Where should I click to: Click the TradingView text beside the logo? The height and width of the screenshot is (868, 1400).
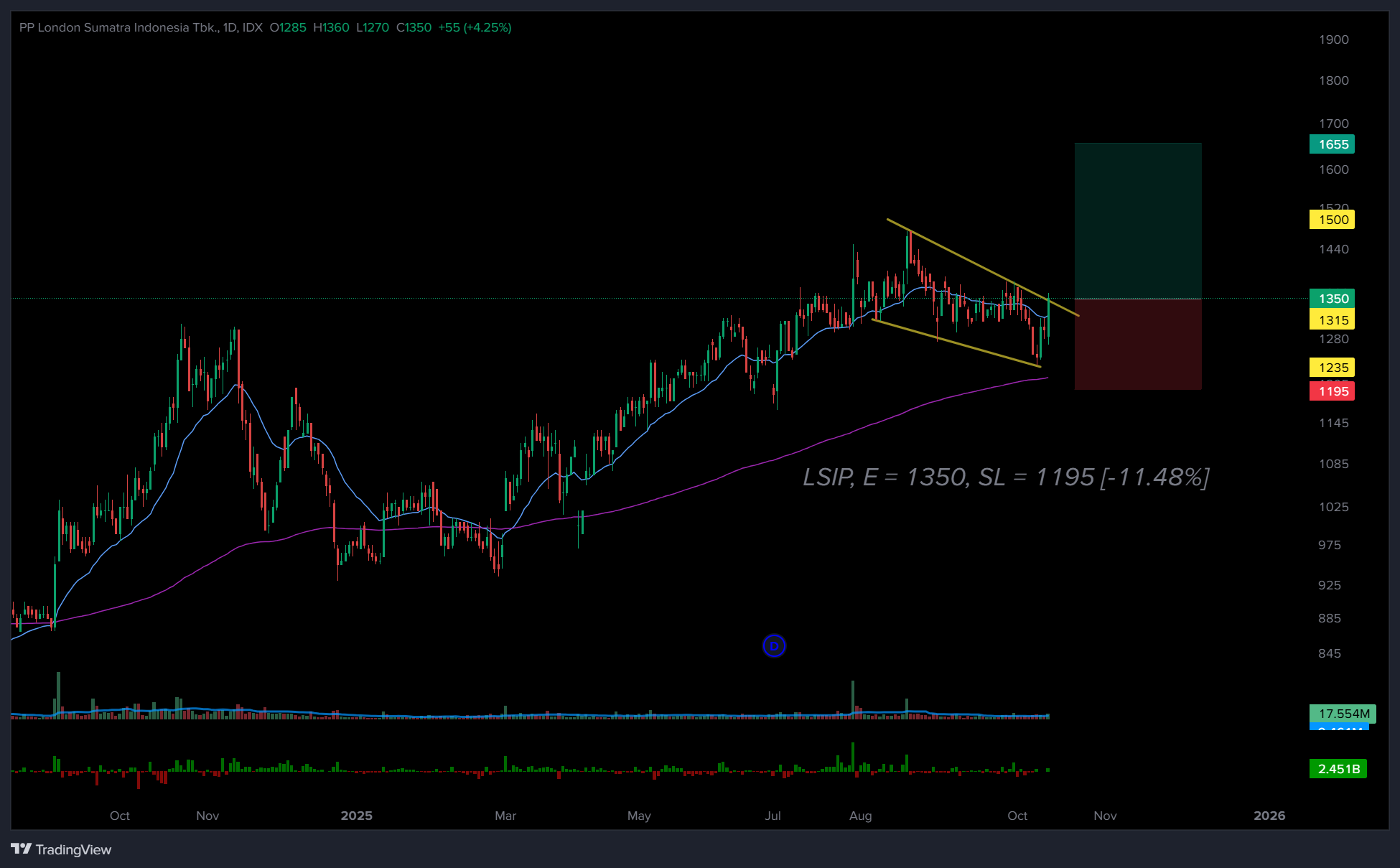click(73, 850)
